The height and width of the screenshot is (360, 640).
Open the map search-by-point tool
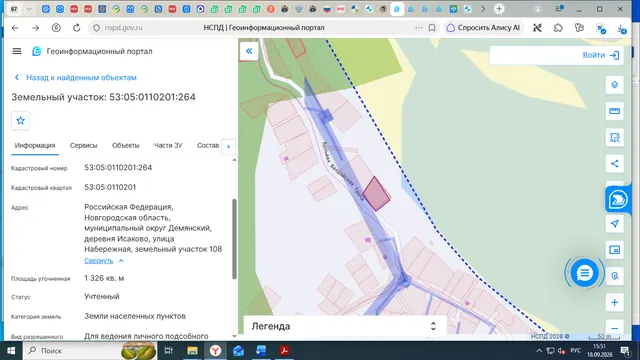pyautogui.click(x=614, y=276)
